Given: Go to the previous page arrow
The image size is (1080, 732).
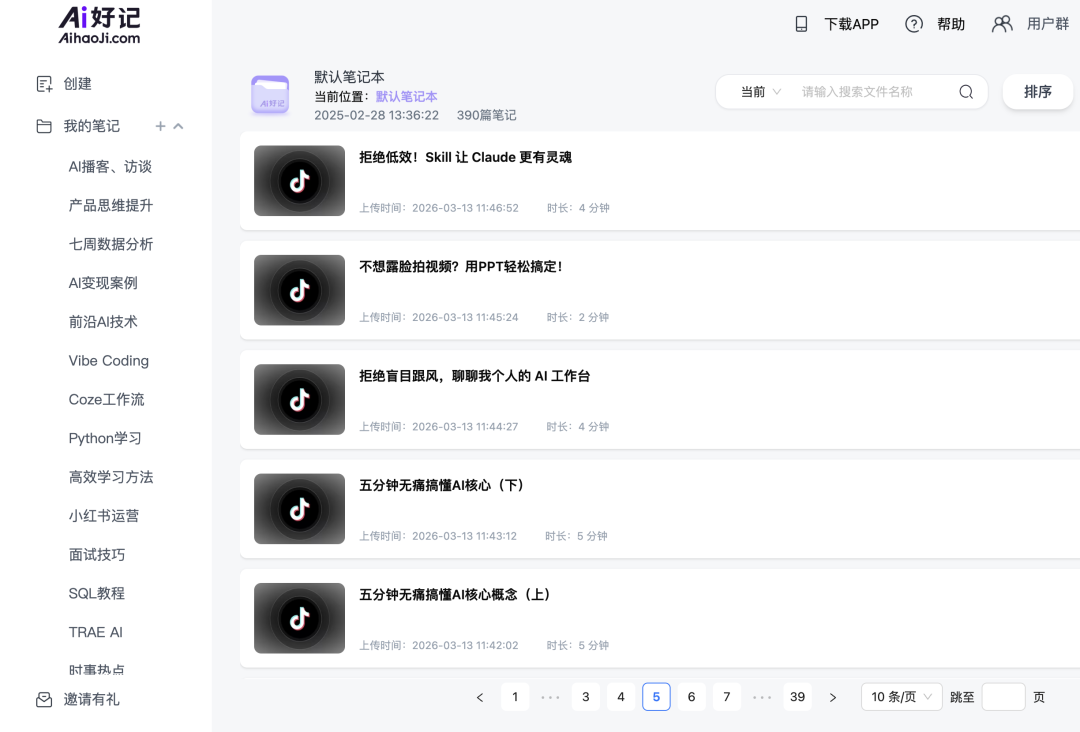Looking at the screenshot, I should (x=480, y=698).
